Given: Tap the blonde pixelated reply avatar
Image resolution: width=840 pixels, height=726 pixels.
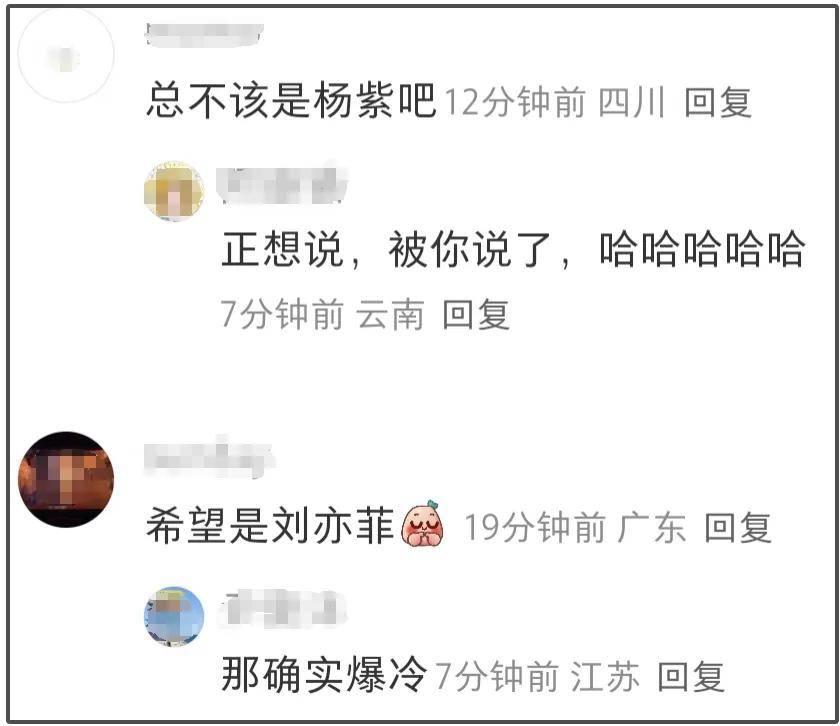Looking at the screenshot, I should tap(174, 190).
